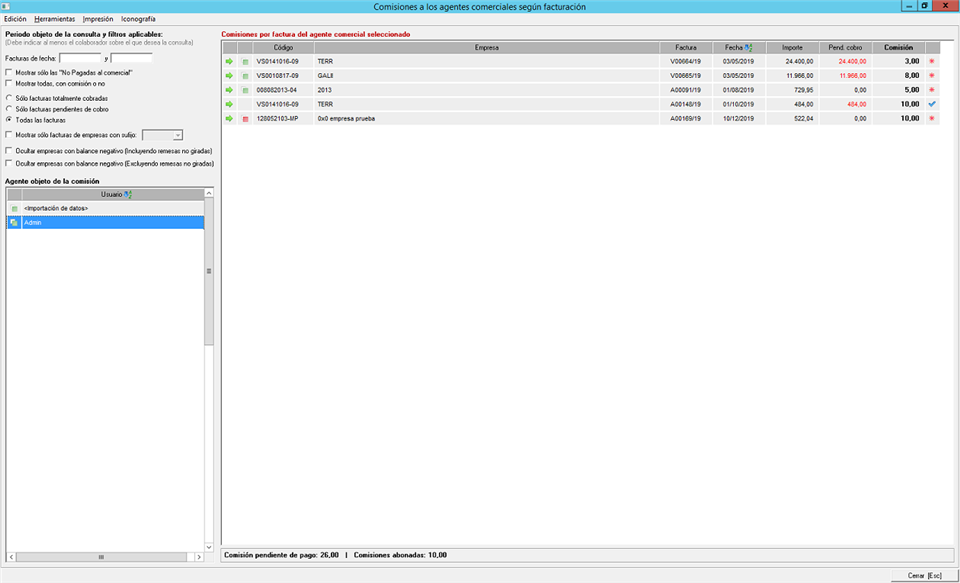
Task: Click green arrow icon for invoice V00664/19
Action: point(229,61)
